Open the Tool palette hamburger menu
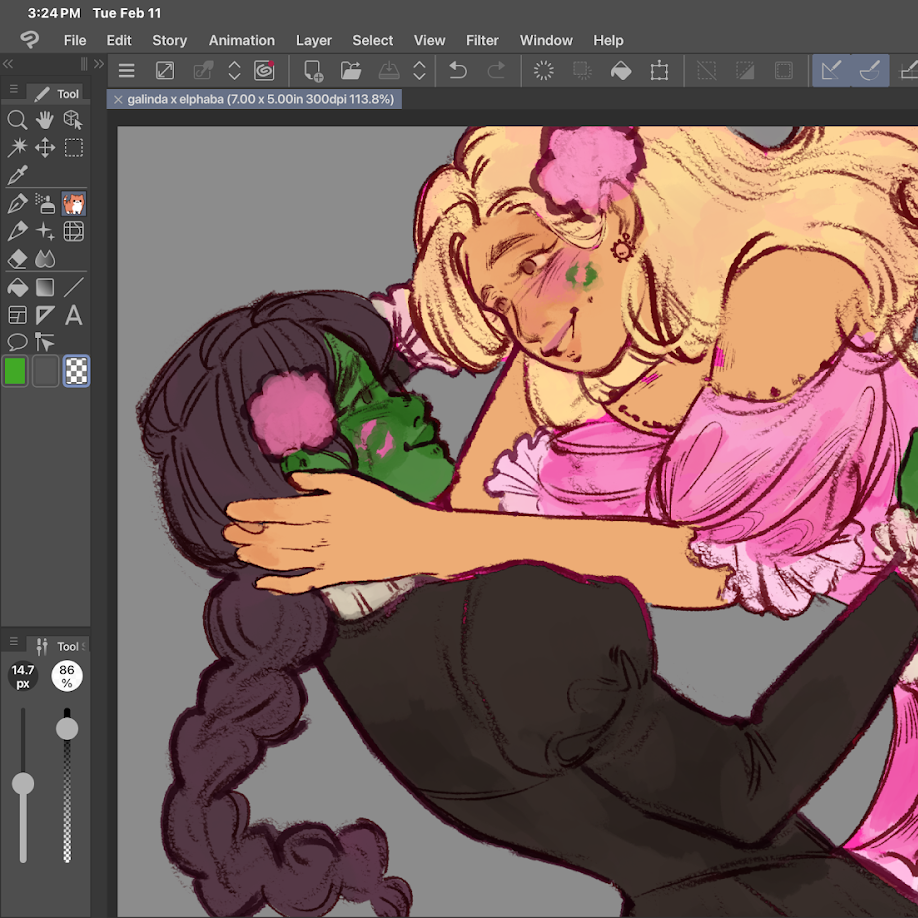918x918 pixels. [13, 90]
